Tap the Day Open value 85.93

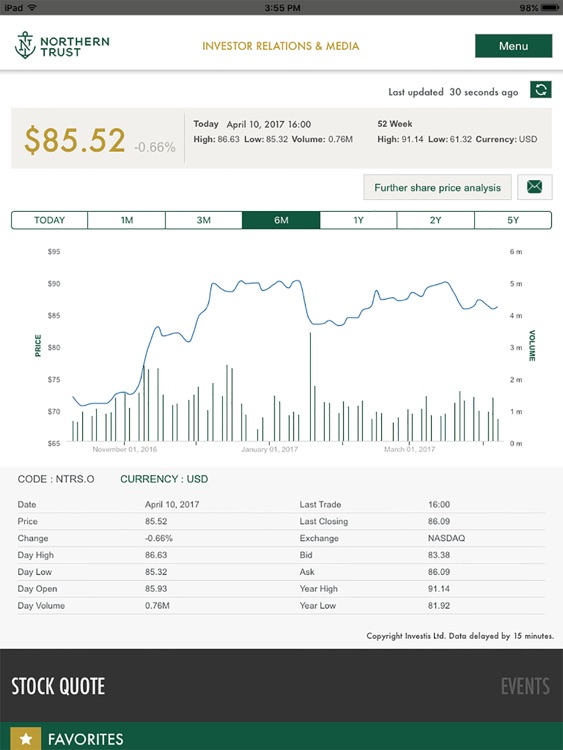[156, 588]
